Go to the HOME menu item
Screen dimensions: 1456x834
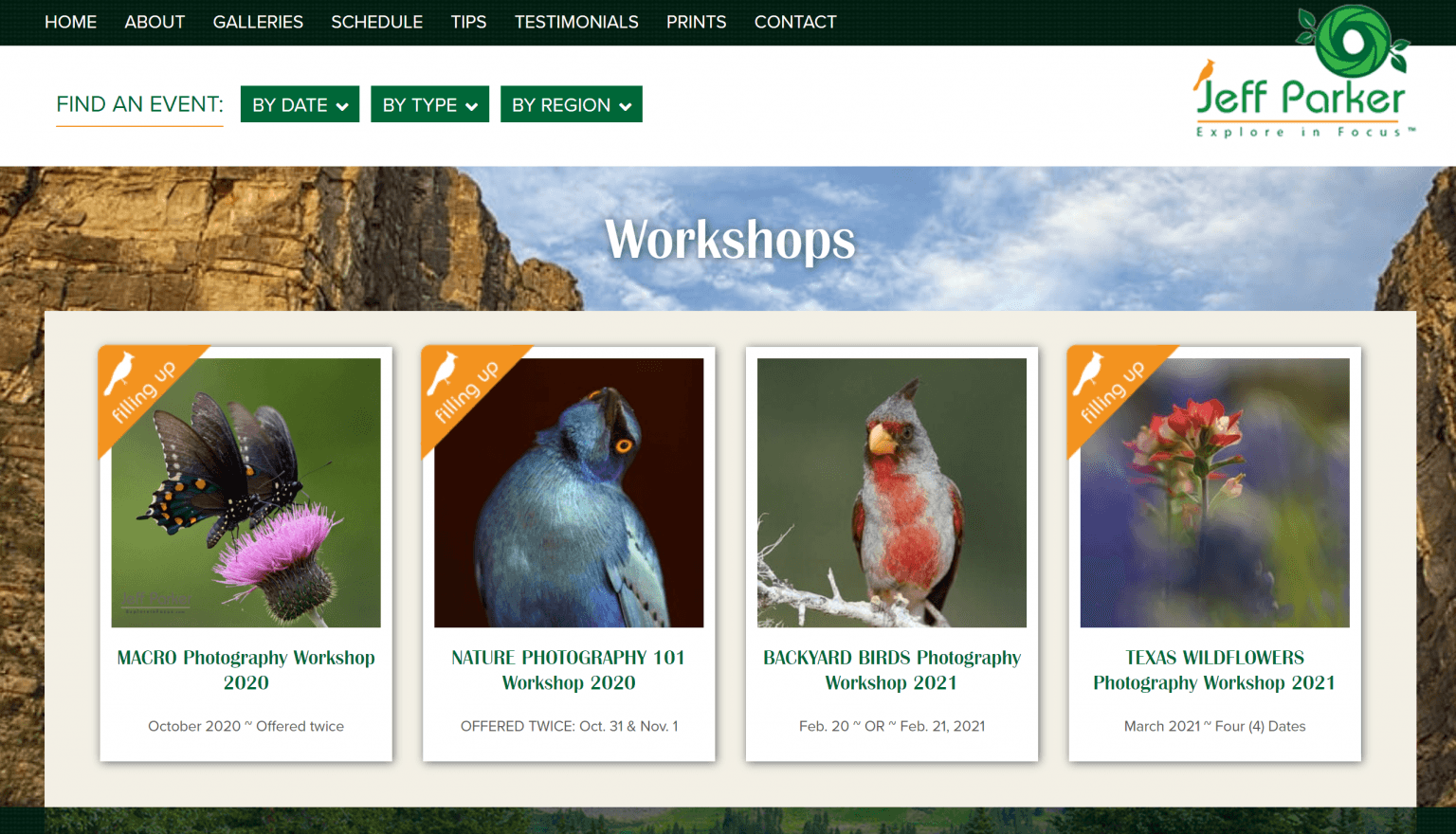point(70,22)
